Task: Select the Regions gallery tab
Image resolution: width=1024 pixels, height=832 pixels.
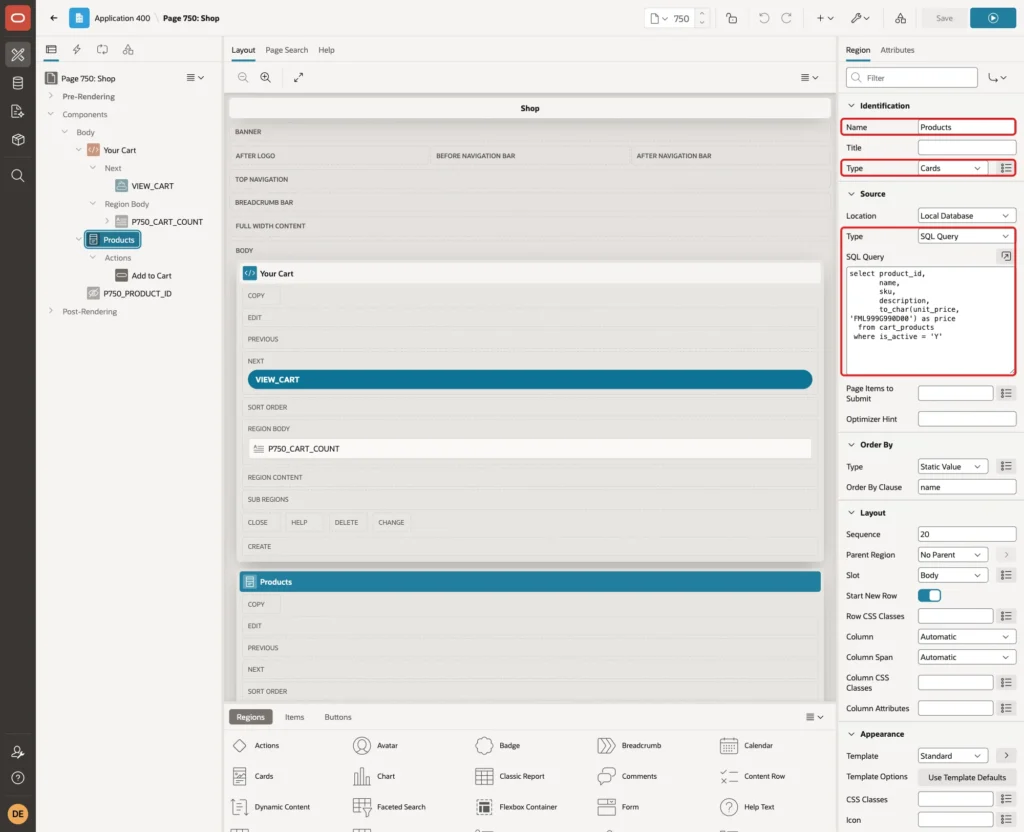Action: [250, 717]
